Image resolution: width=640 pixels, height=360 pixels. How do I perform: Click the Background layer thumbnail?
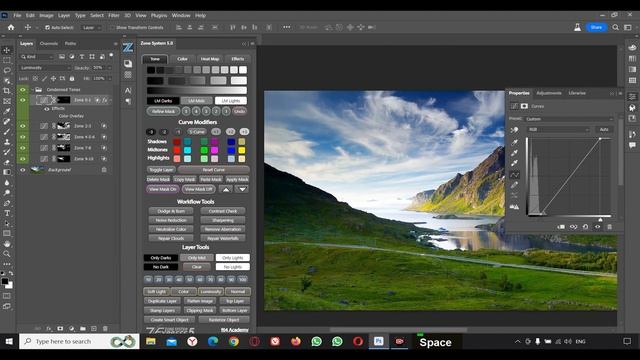tap(38, 170)
